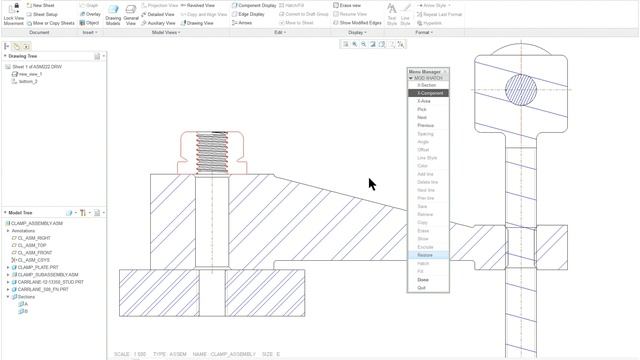Select CL_ASM_CSYS coordinate system
This screenshot has height=360, width=640.
point(31,260)
